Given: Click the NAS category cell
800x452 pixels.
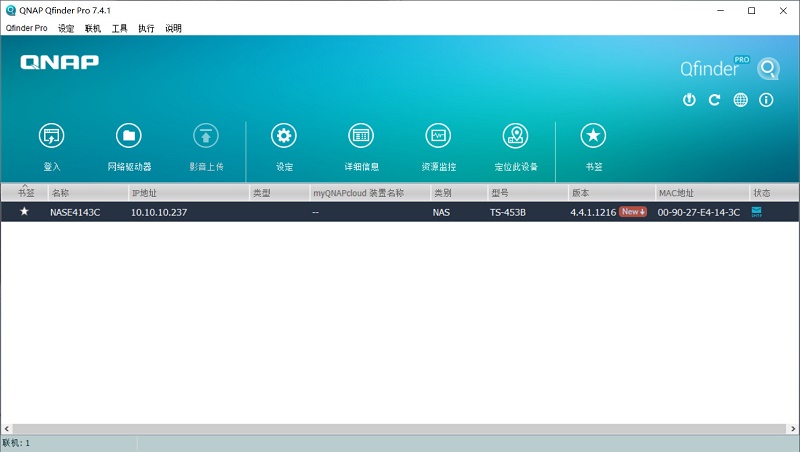Looking at the screenshot, I should [x=441, y=212].
